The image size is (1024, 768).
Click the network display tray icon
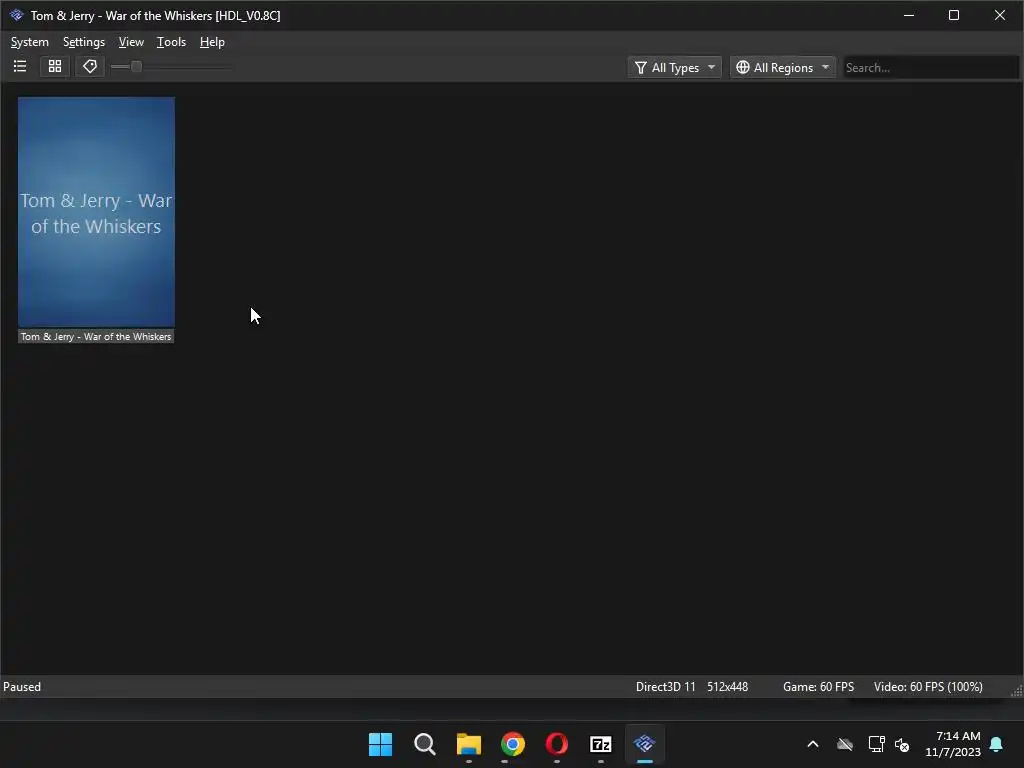pos(876,744)
